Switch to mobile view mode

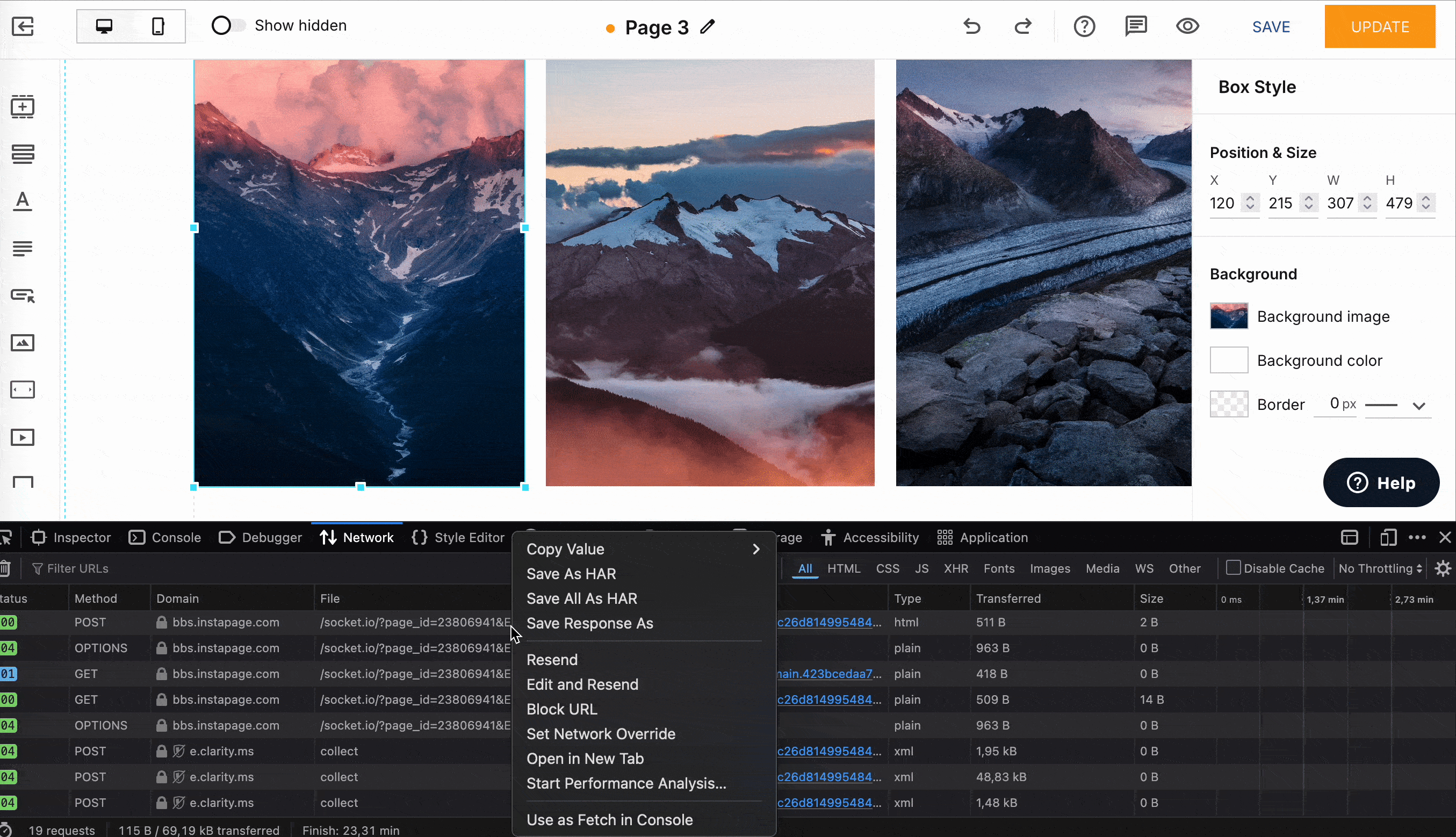157,26
